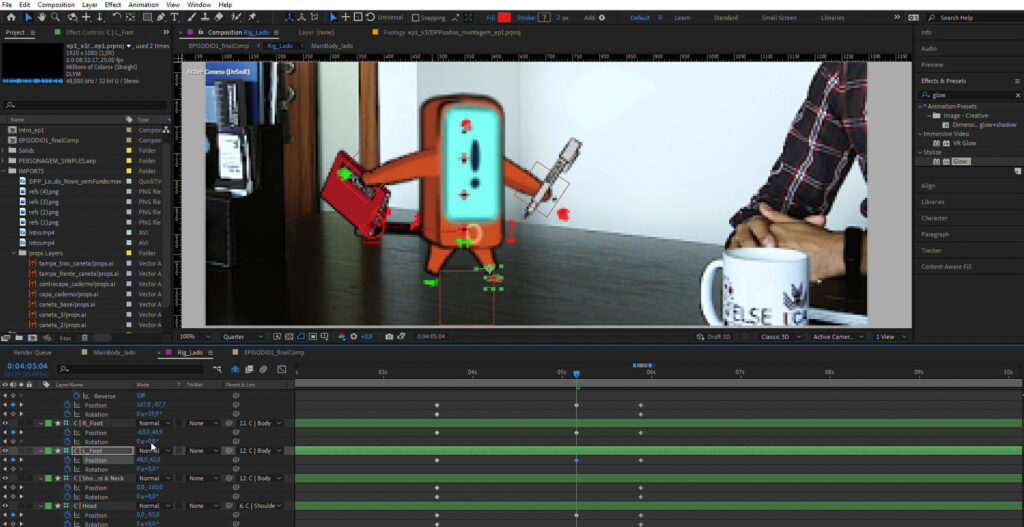Viewport: 1024px width, 527px height.
Task: Switch to EPISODIO1_finalComp timeline tab
Action: pyautogui.click(x=273, y=353)
